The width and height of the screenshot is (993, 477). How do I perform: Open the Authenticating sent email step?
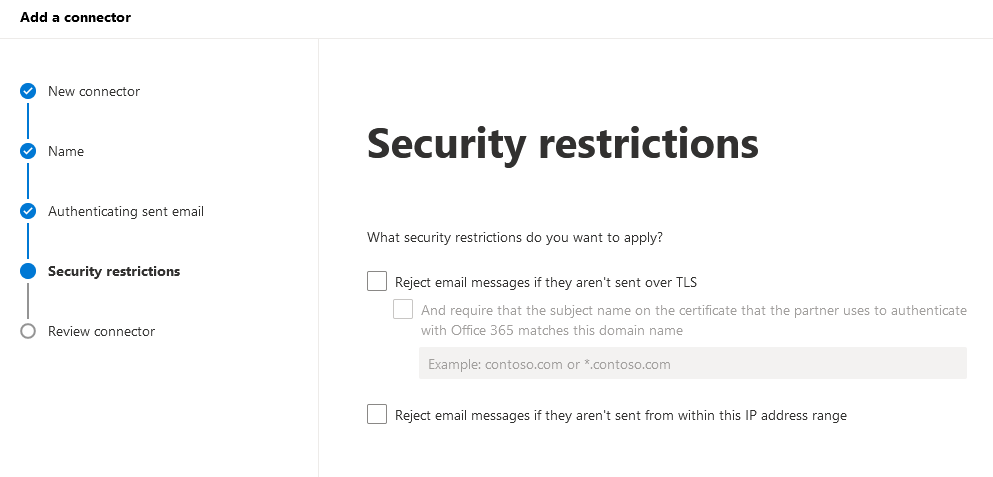pyautogui.click(x=126, y=211)
